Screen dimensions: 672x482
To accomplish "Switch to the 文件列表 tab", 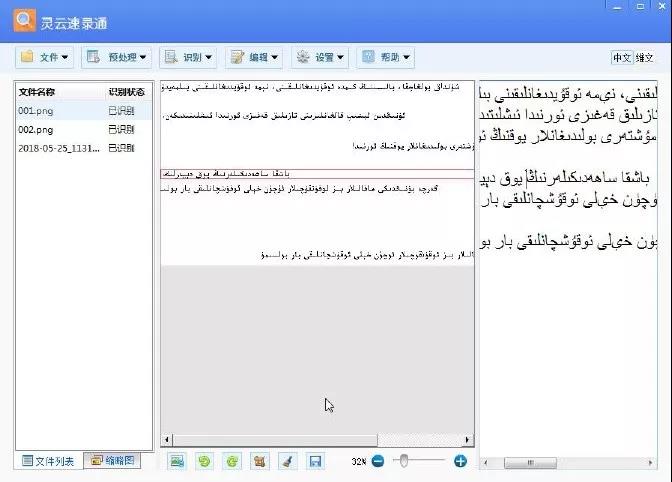I will 48,461.
